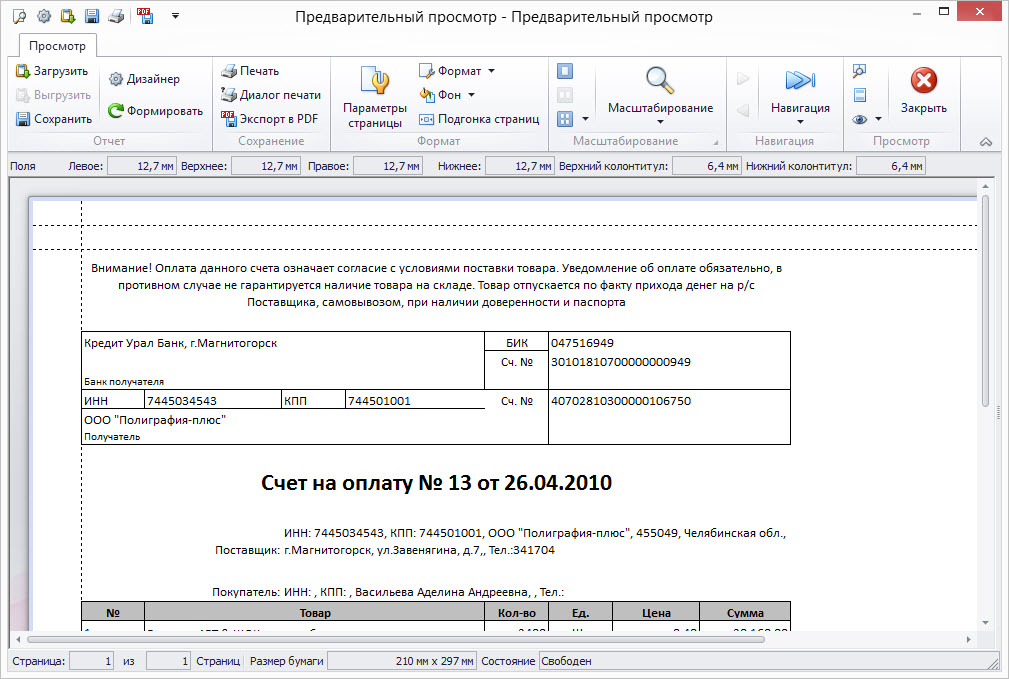Open the multi-page grid dropdown arrow
Screen dimensions: 1009x679
pyautogui.click(x=585, y=119)
